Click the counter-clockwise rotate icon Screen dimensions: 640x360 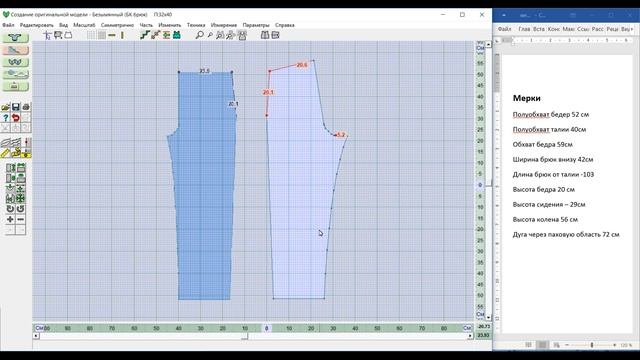click(x=10, y=209)
